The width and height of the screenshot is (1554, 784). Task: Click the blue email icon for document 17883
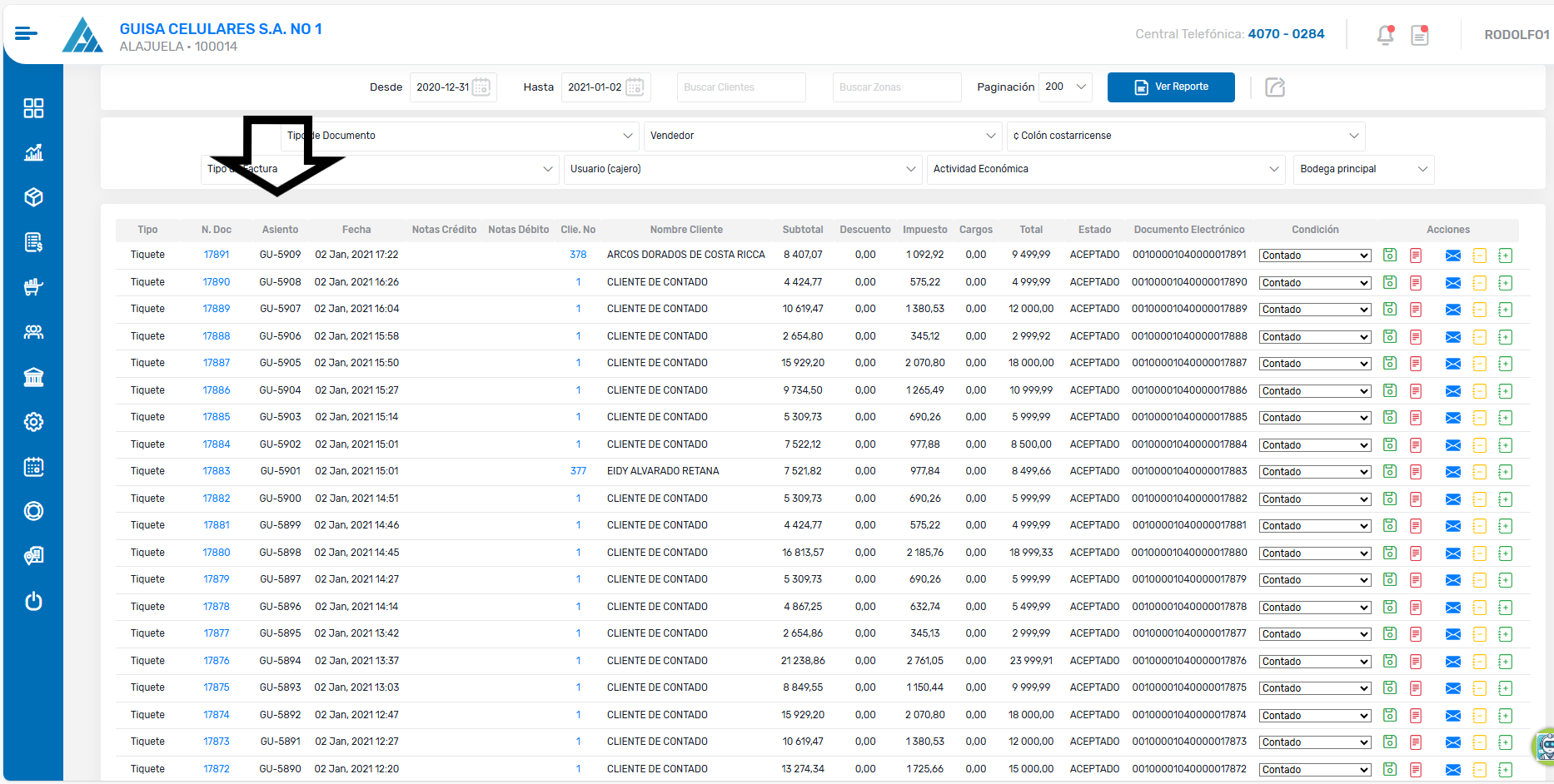1453,472
